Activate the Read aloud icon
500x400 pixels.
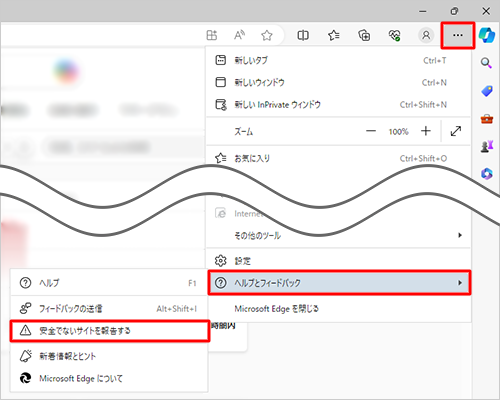(x=239, y=35)
